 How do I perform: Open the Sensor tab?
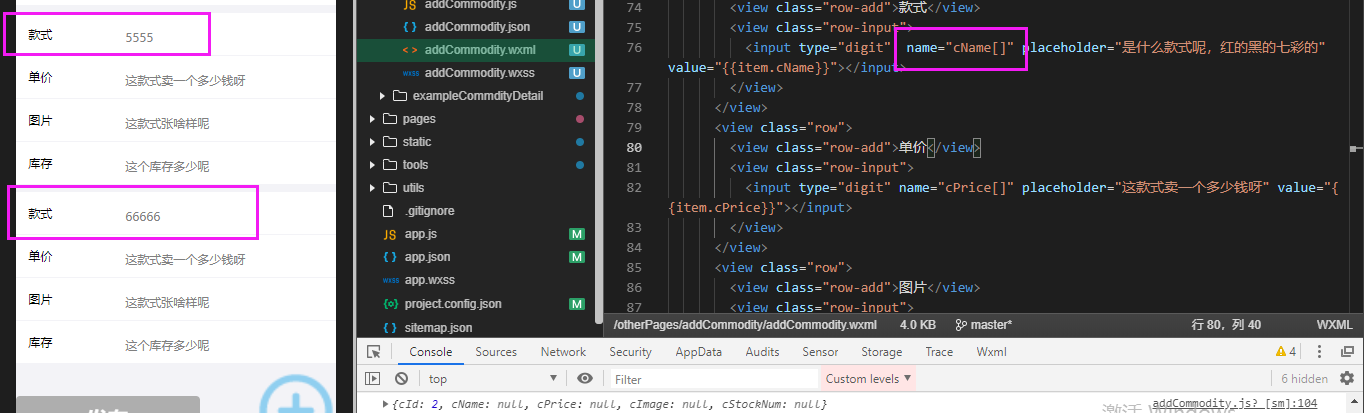[x=820, y=352]
